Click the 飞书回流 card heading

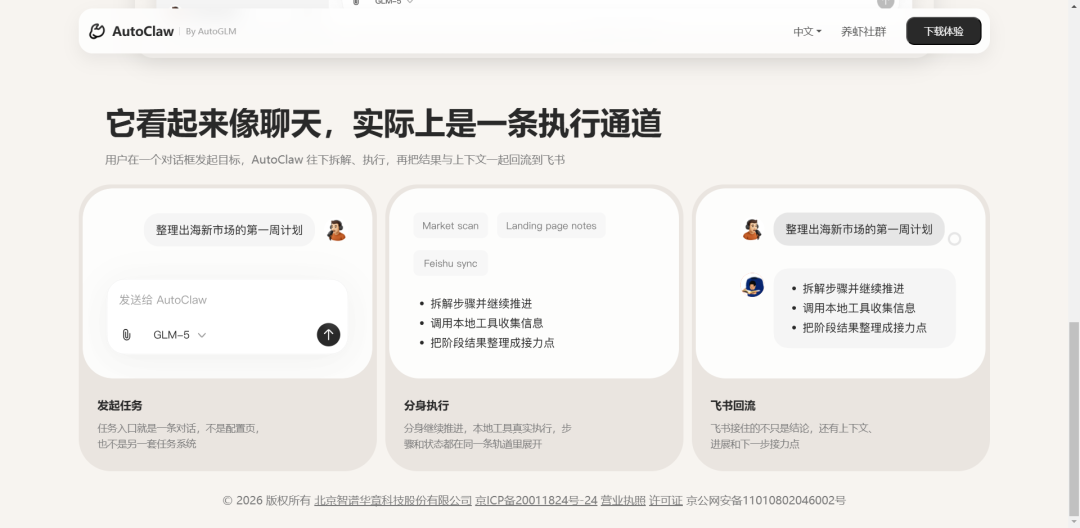(x=733, y=405)
